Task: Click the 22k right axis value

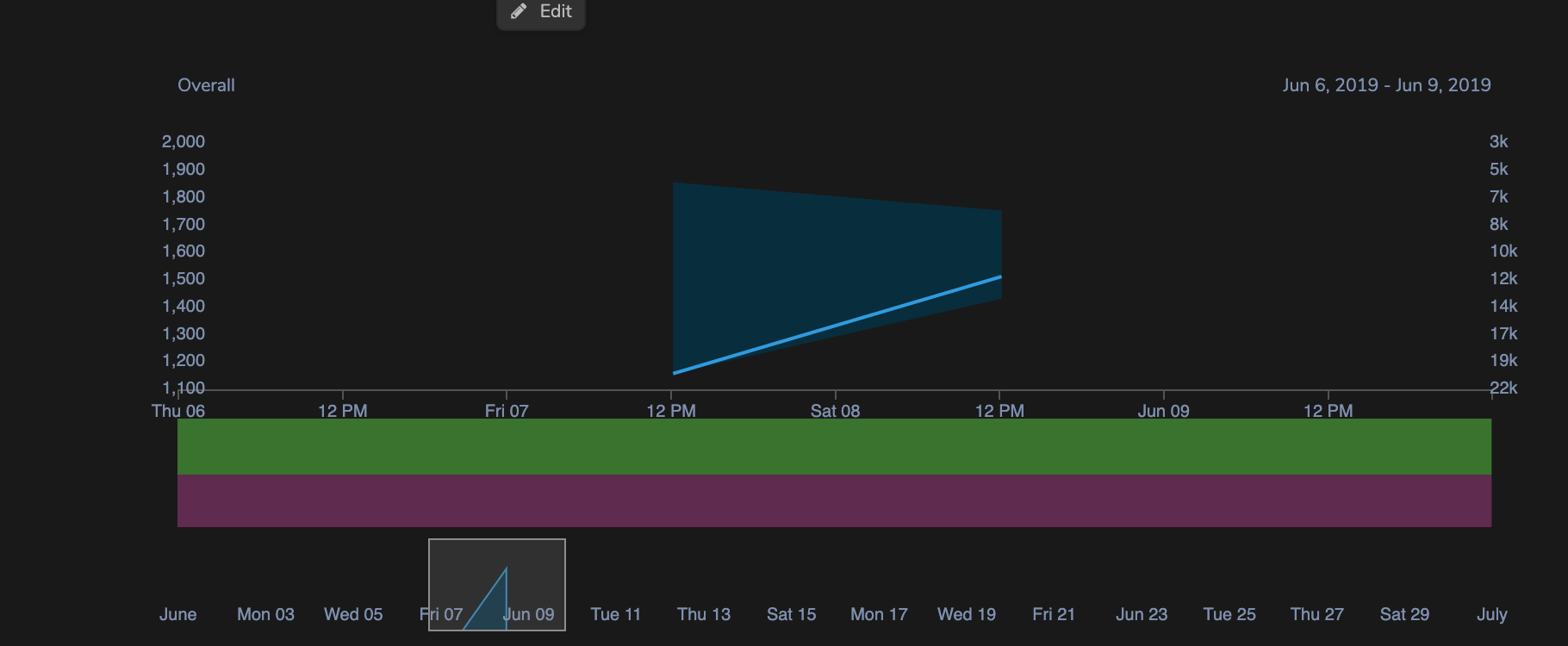Action: (x=1503, y=388)
